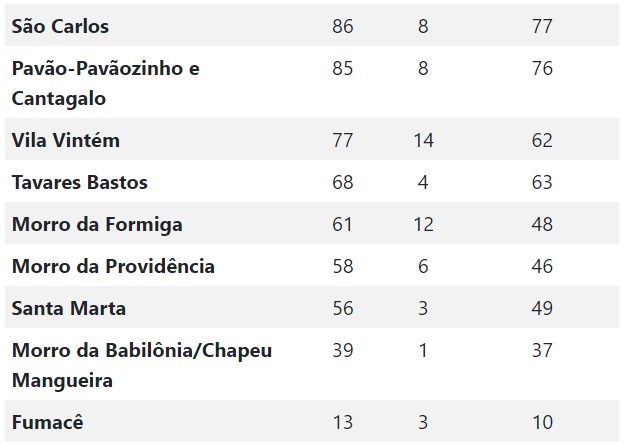Click value 39 in Morro da Babilônia row
Screen dimensions: 629x445
click(343, 350)
